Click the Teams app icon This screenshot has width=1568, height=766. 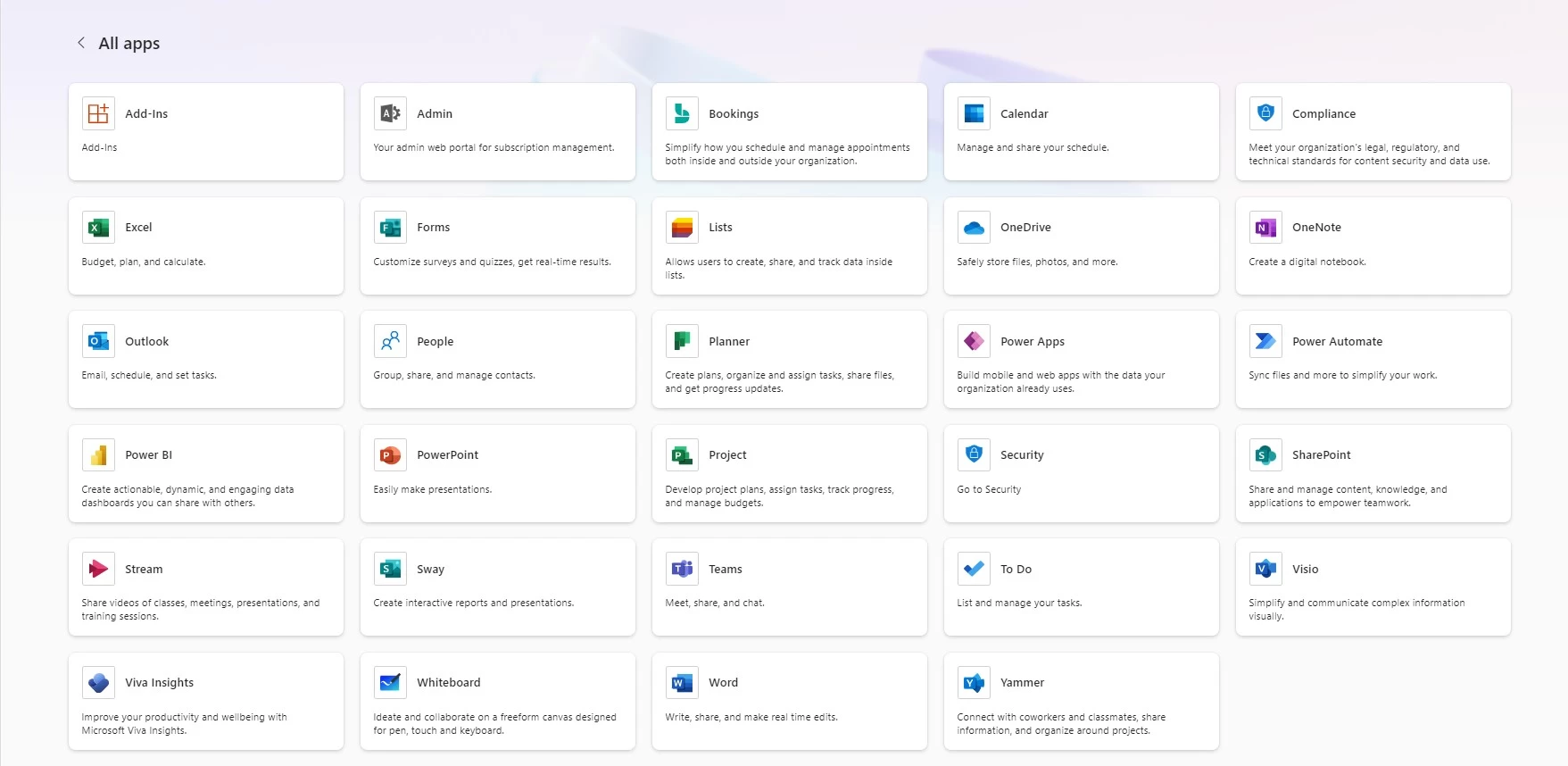tap(682, 569)
